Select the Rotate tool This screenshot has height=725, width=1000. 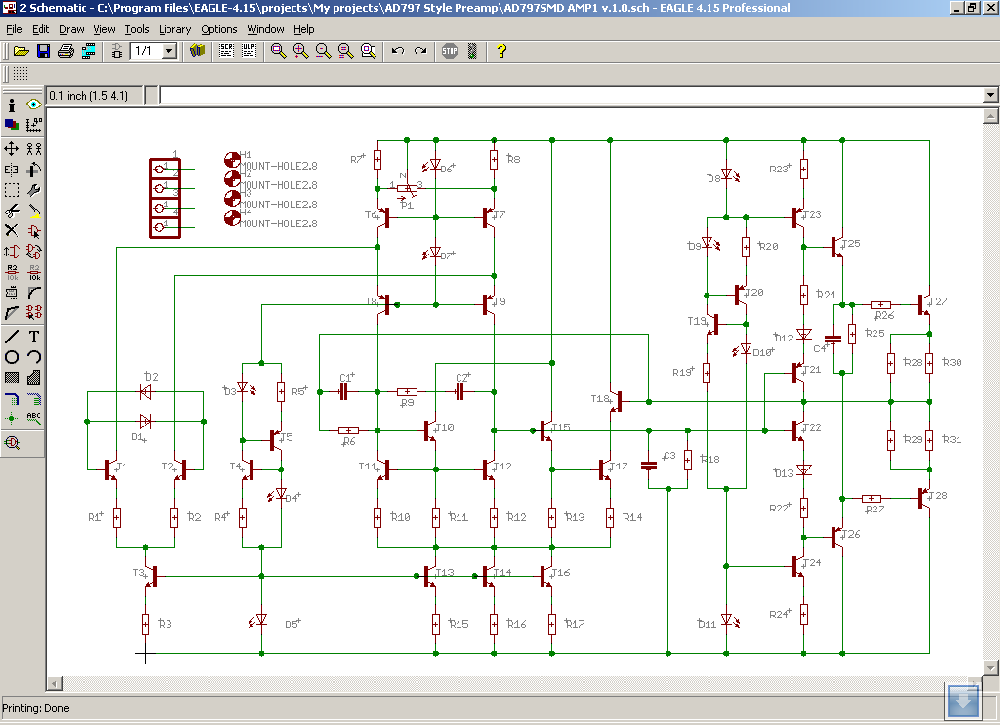point(34,170)
